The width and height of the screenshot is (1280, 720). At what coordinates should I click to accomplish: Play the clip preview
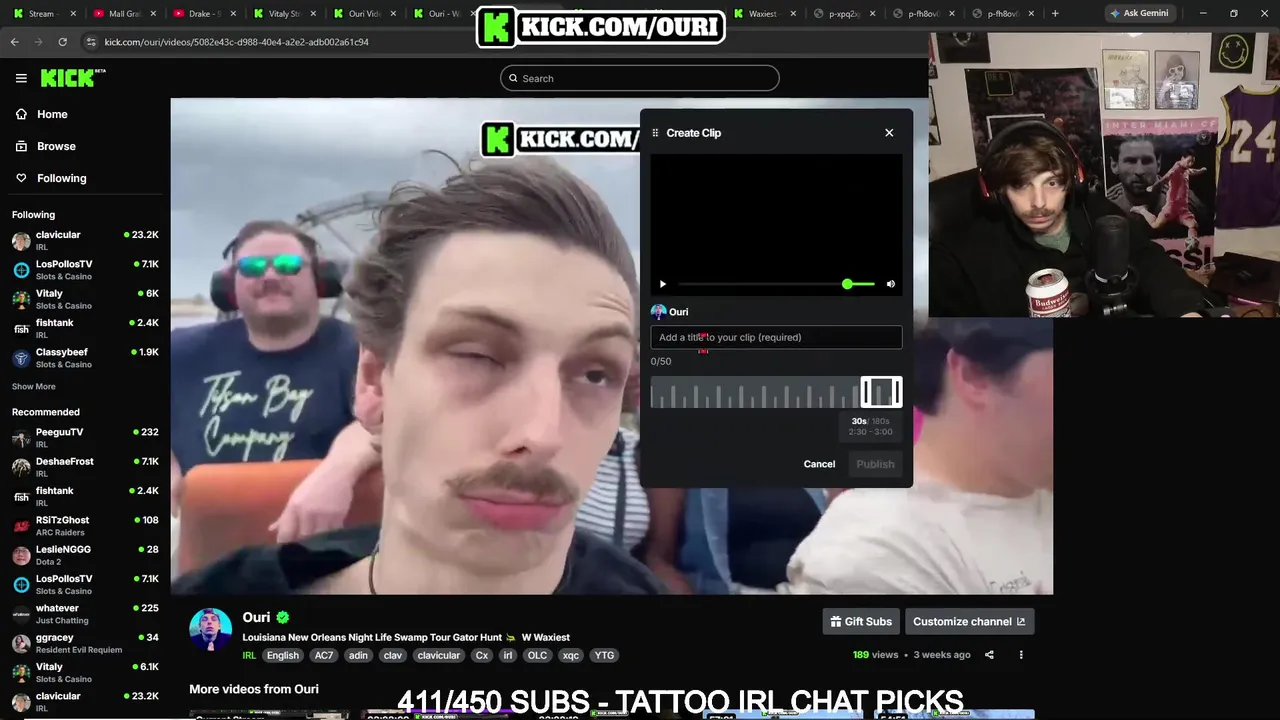pos(662,284)
